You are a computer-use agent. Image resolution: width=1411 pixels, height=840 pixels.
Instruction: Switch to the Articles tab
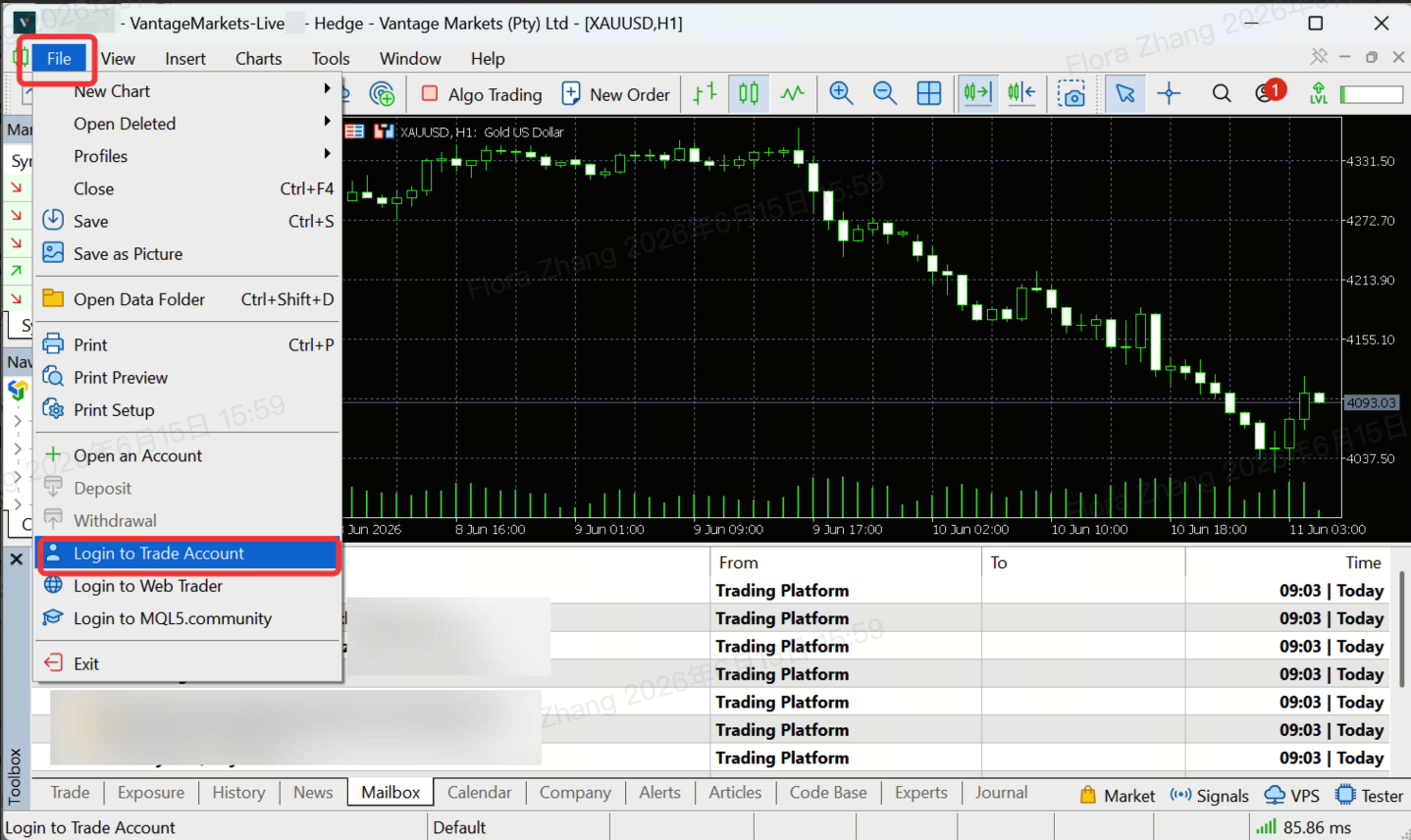[735, 793]
